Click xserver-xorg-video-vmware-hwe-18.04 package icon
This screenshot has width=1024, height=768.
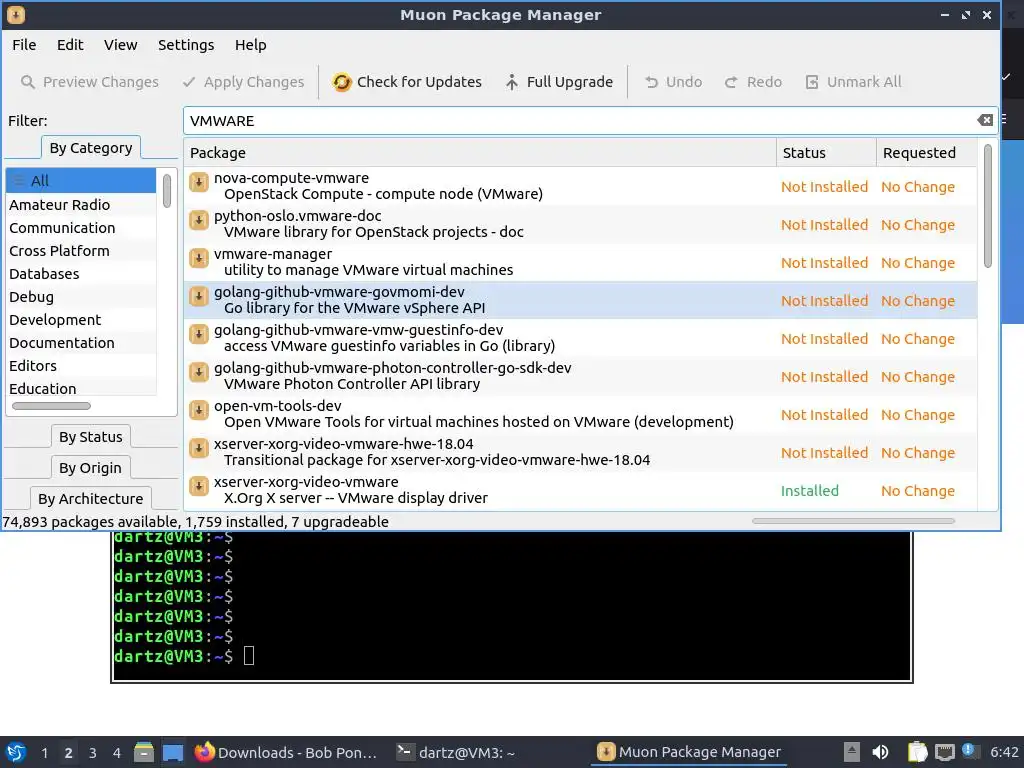coord(199,448)
